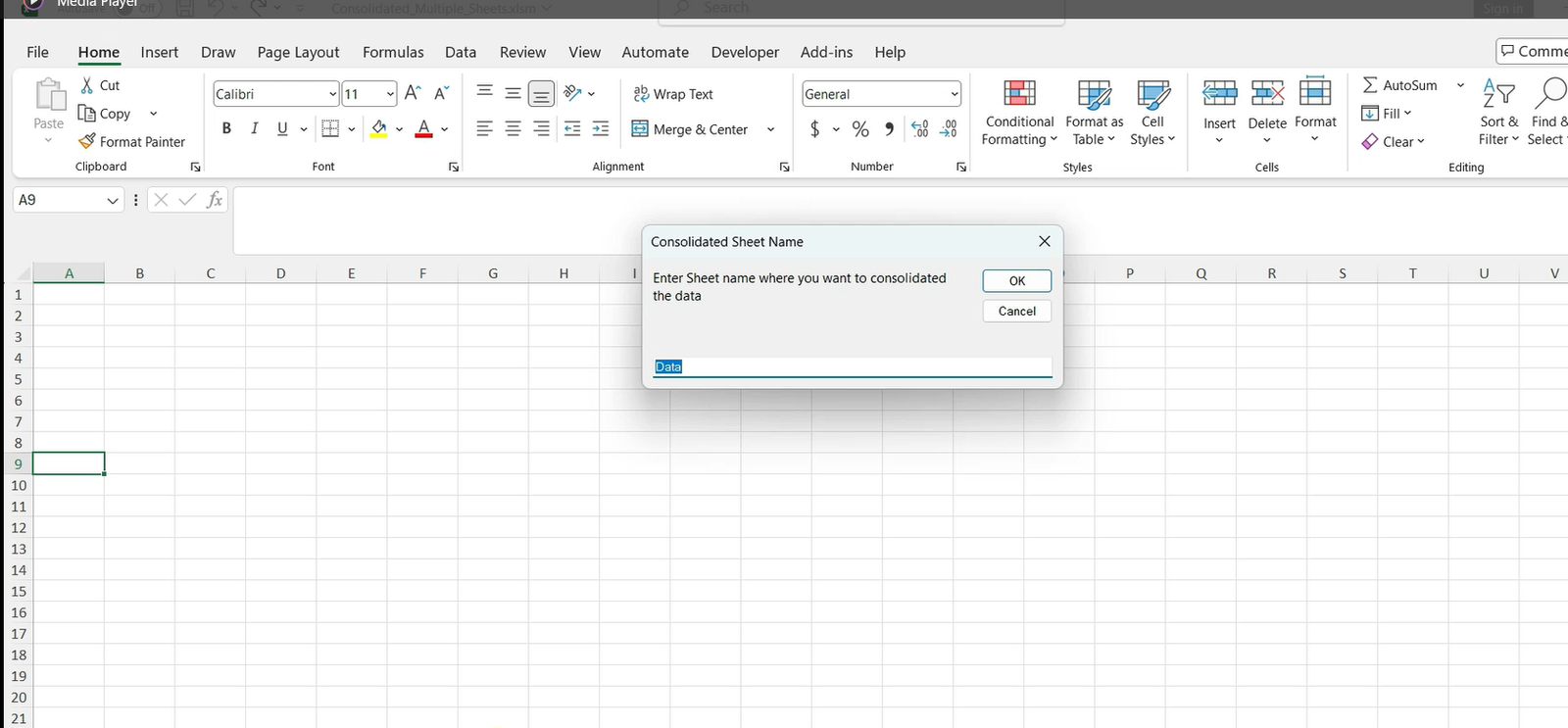Switch to the Formulas tab
This screenshot has height=728, width=1568.
coord(393,52)
